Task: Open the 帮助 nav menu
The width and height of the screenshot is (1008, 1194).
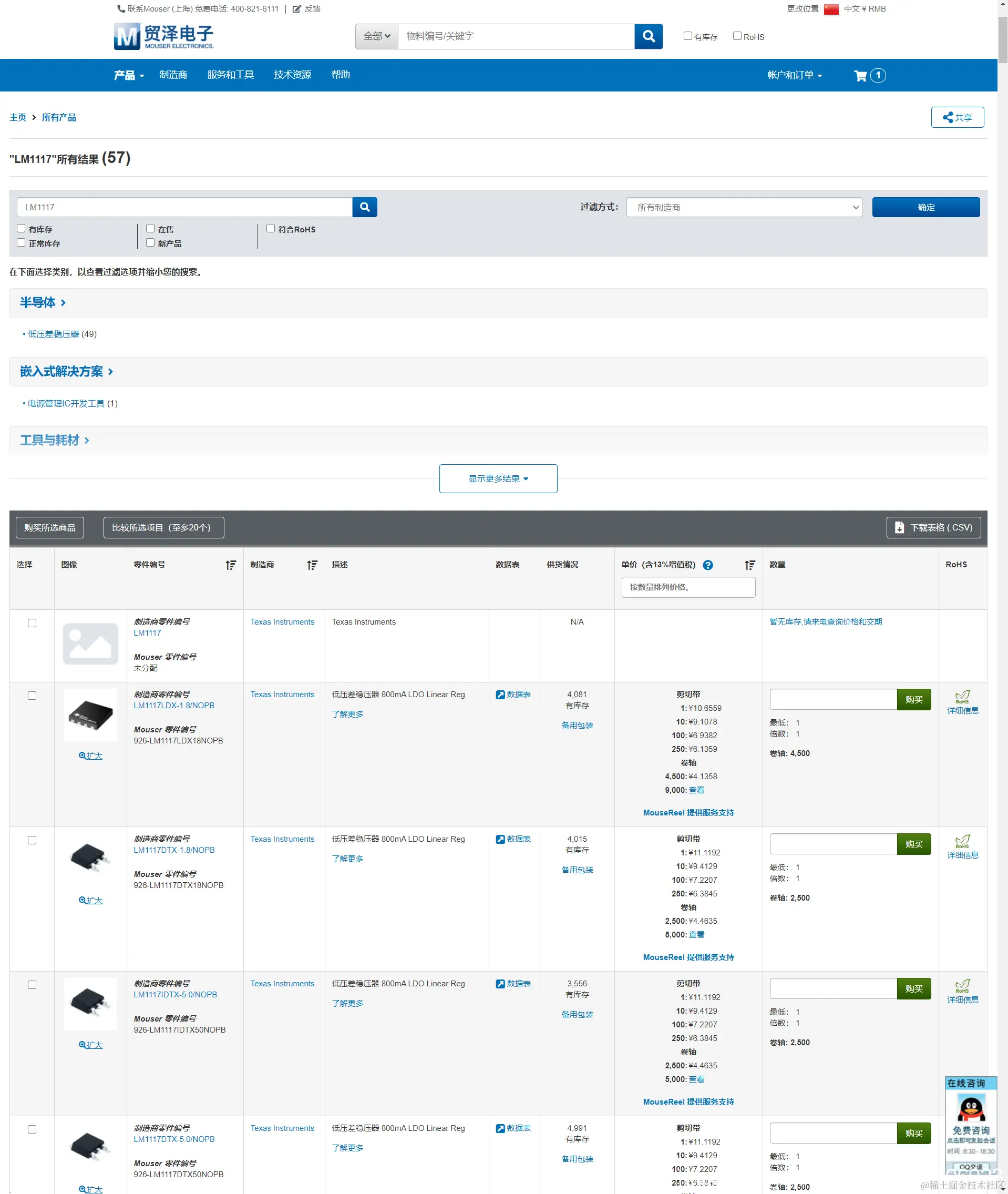Action: pos(341,75)
